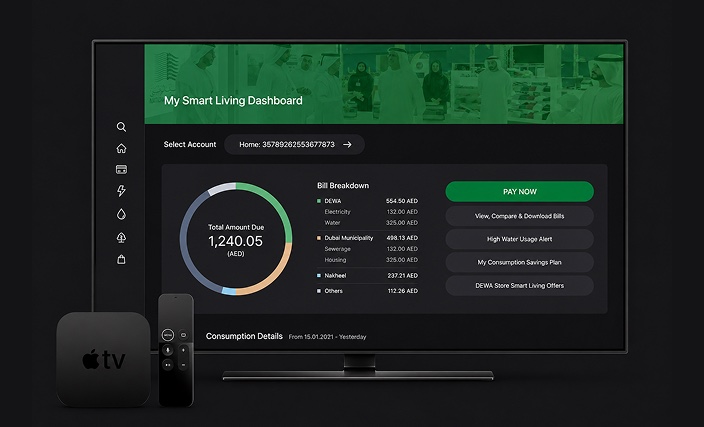Click the arrow next to account number
Screen dimensions: 704x427
(x=347, y=145)
